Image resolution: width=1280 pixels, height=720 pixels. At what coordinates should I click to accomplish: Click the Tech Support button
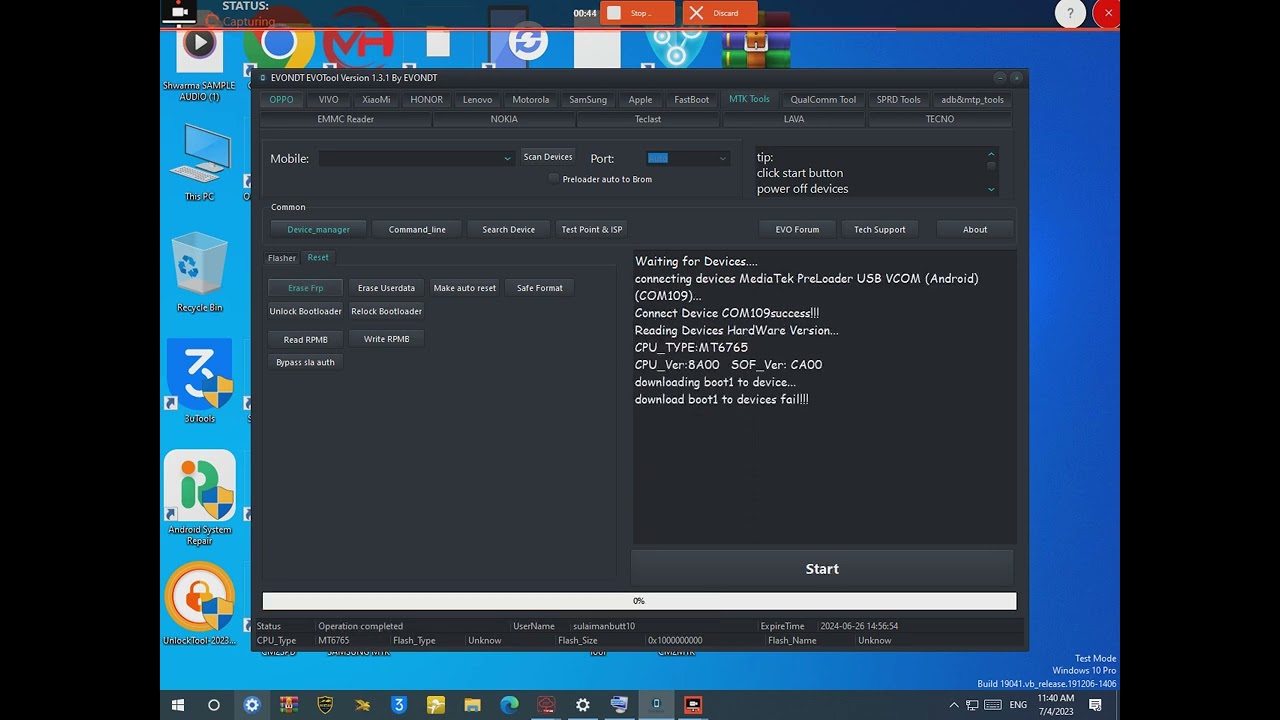click(x=880, y=229)
